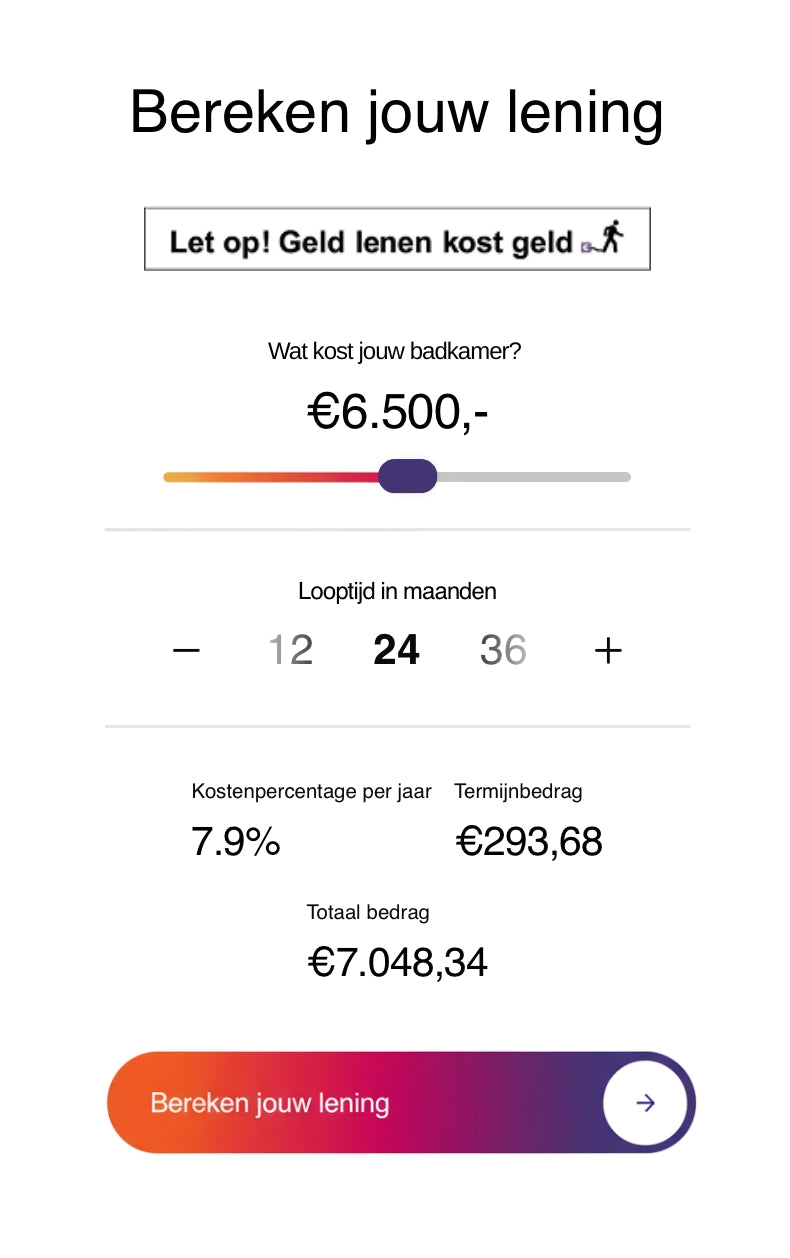The height and width of the screenshot is (1258, 790).
Task: Click the arrow icon in the gradient button
Action: tap(646, 1103)
